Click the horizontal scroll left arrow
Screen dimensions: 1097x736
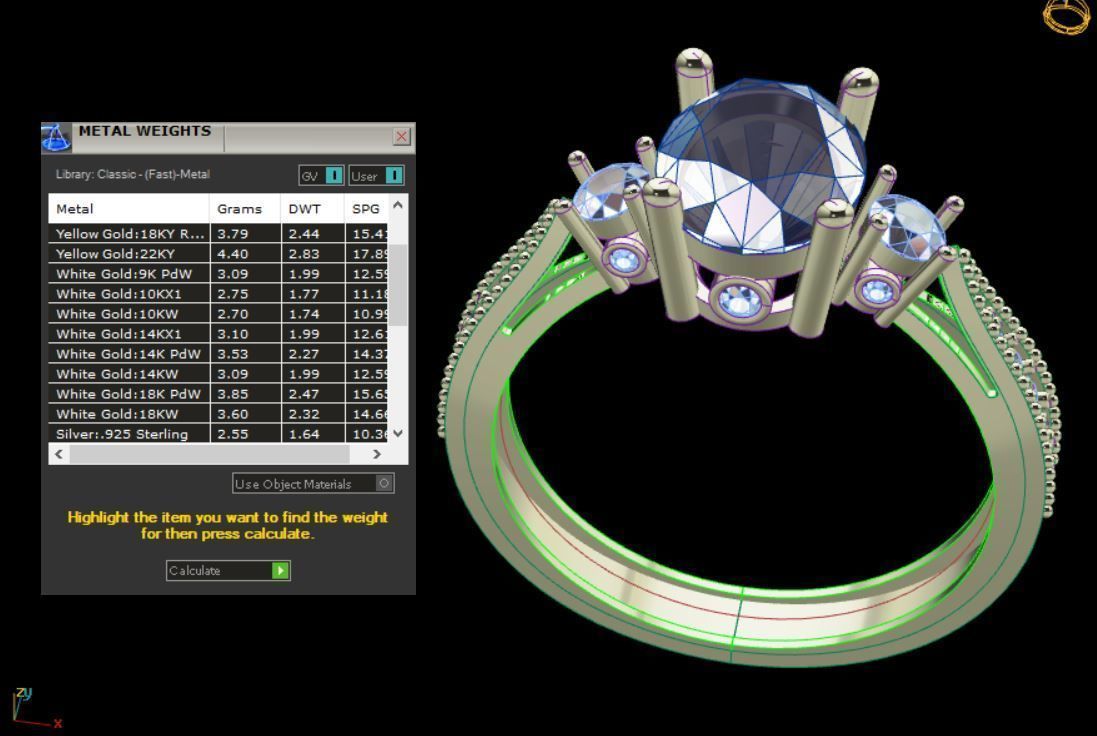pyautogui.click(x=59, y=454)
